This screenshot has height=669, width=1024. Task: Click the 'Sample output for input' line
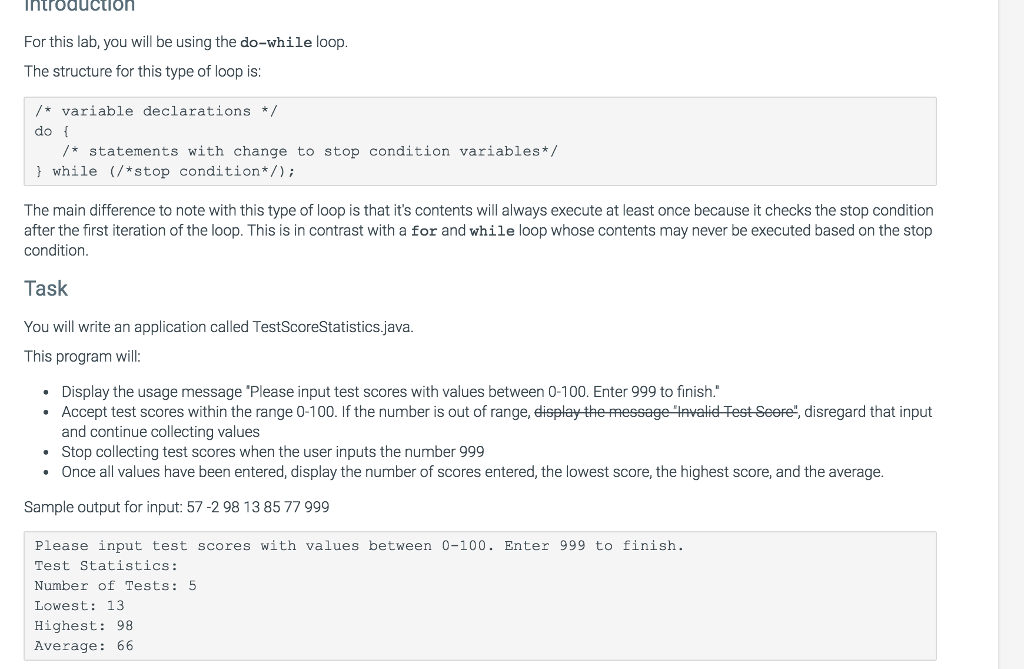click(x=177, y=508)
